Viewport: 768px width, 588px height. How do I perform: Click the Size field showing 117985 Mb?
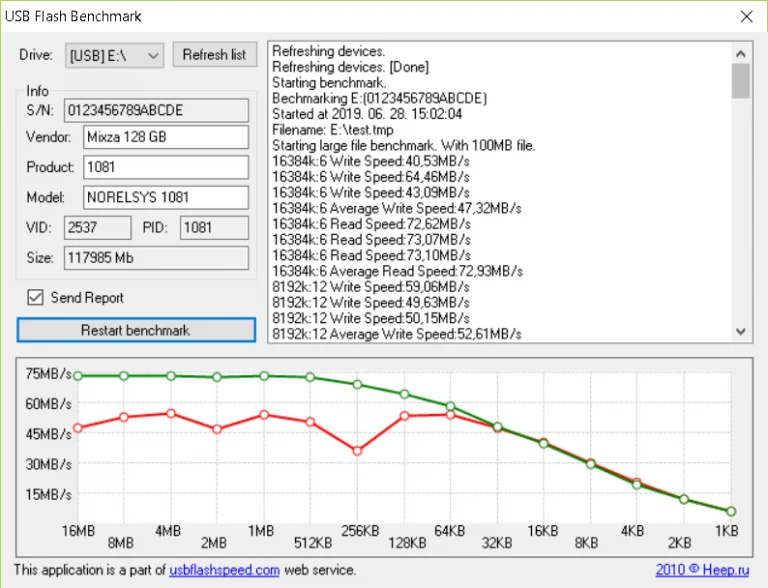tap(156, 258)
